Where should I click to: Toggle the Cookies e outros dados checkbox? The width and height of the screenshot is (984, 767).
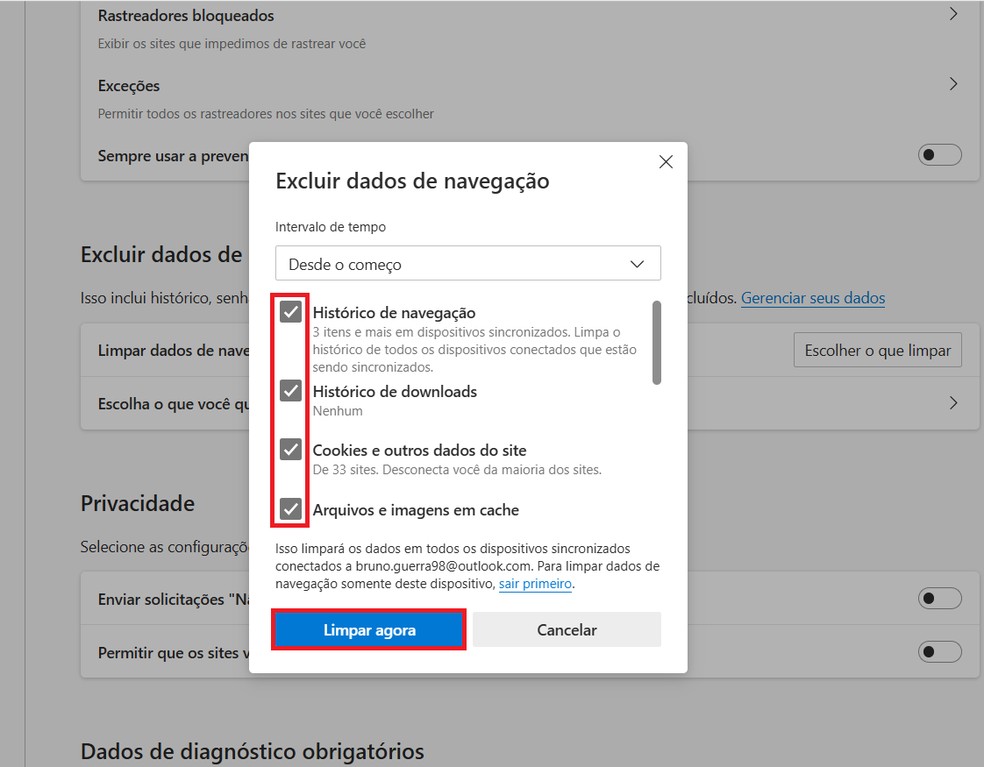coord(290,449)
